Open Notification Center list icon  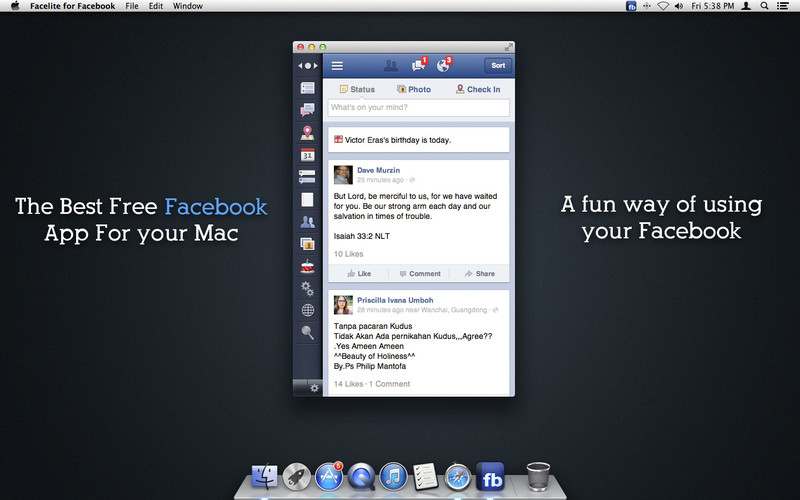coord(782,6)
